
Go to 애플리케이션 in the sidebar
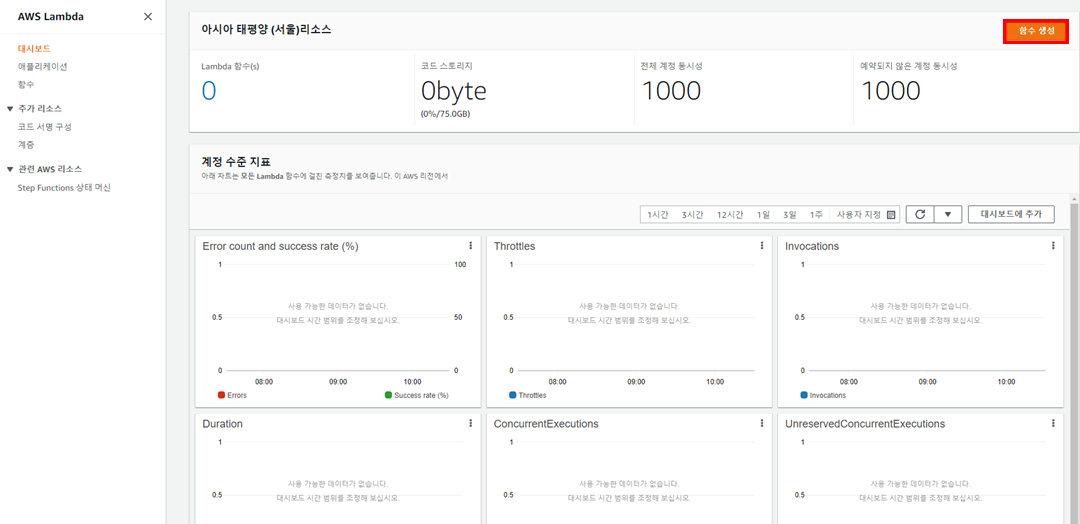42,67
